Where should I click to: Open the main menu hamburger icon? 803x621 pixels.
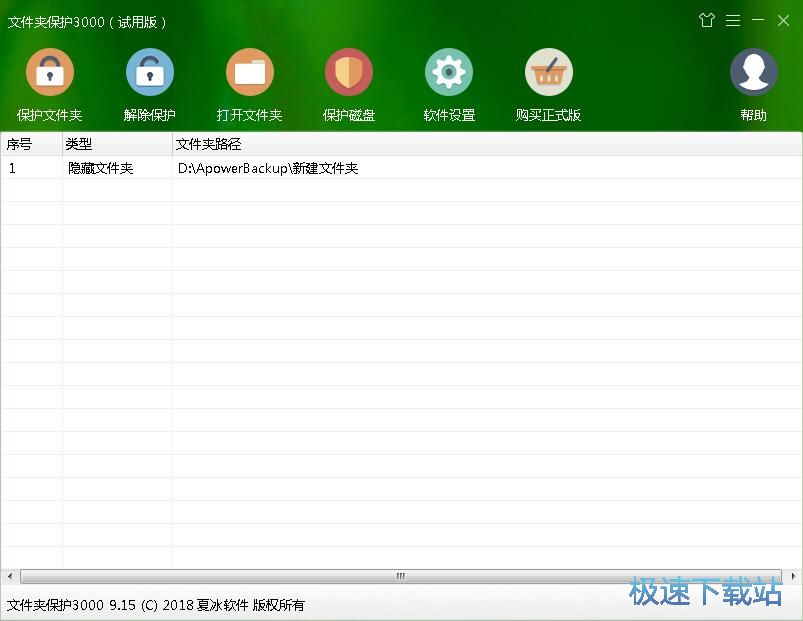pos(733,20)
